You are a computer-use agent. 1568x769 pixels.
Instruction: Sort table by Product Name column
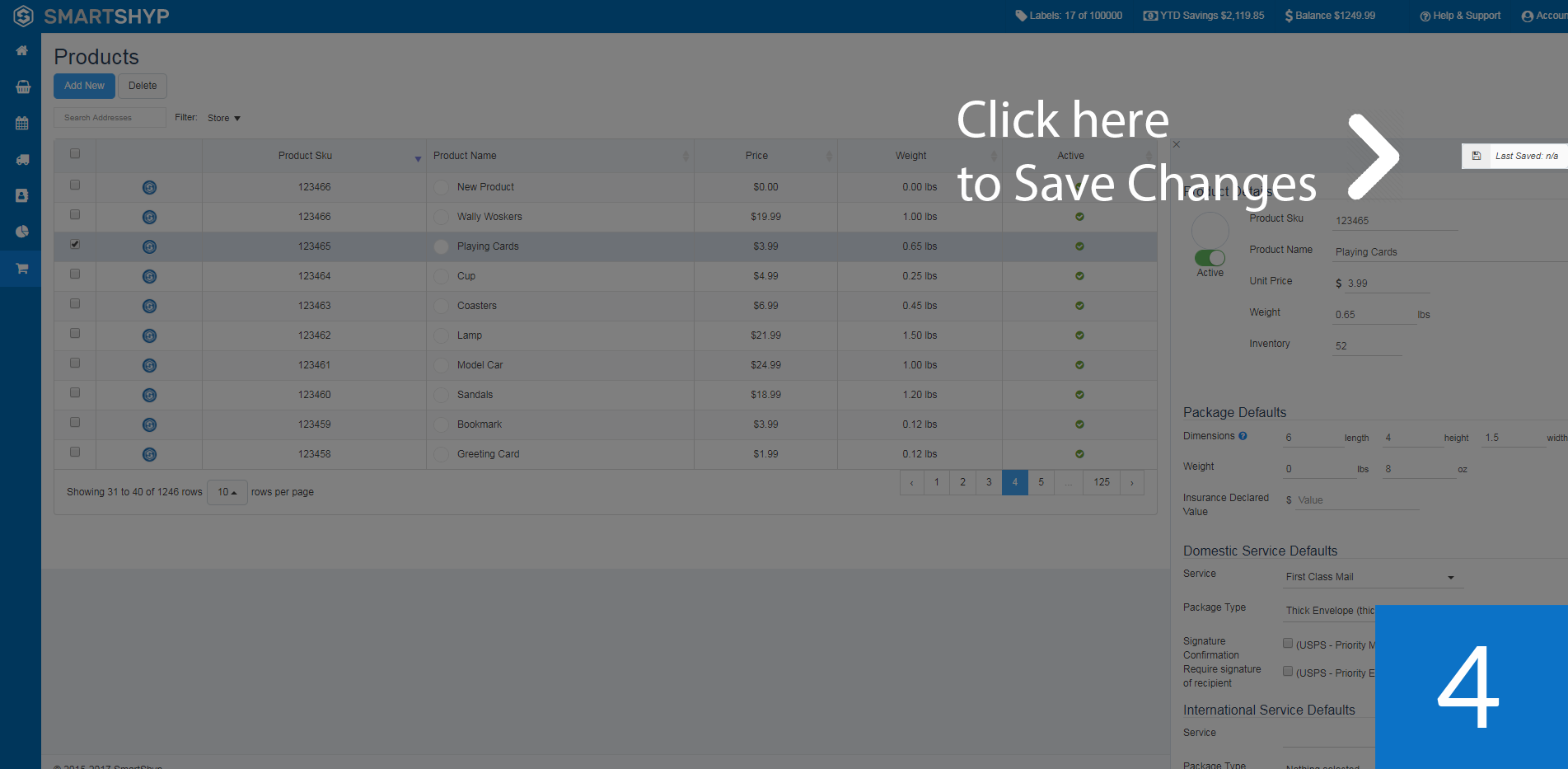tap(560, 156)
